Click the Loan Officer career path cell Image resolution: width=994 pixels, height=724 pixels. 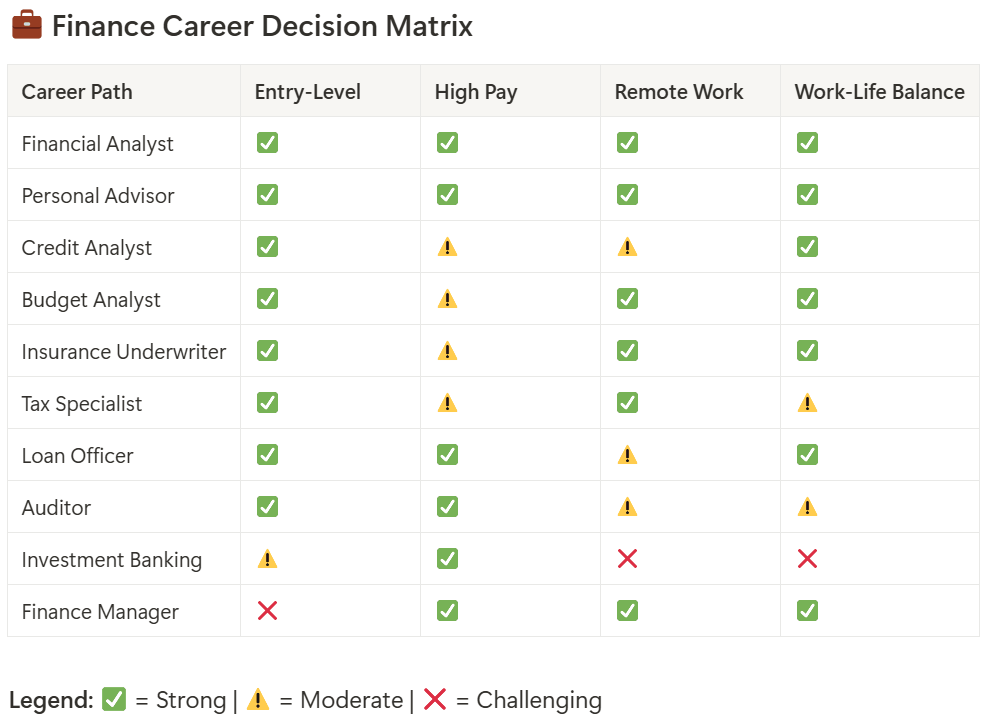tap(77, 456)
